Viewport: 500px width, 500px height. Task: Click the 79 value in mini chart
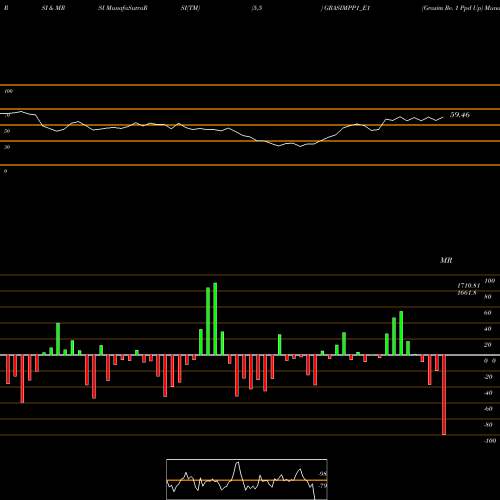322,486
